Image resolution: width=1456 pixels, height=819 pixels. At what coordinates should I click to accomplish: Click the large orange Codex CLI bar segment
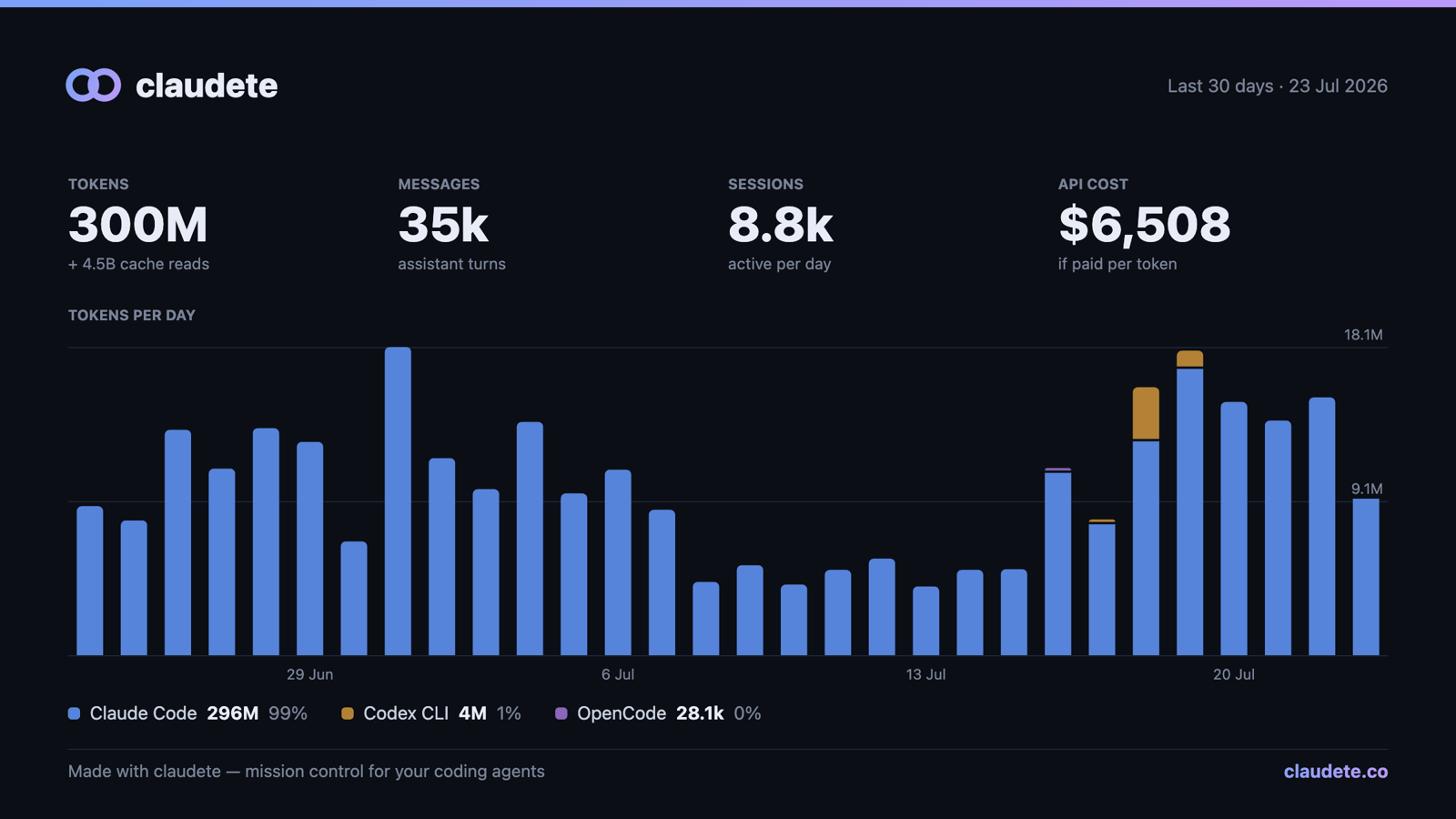tap(1146, 413)
